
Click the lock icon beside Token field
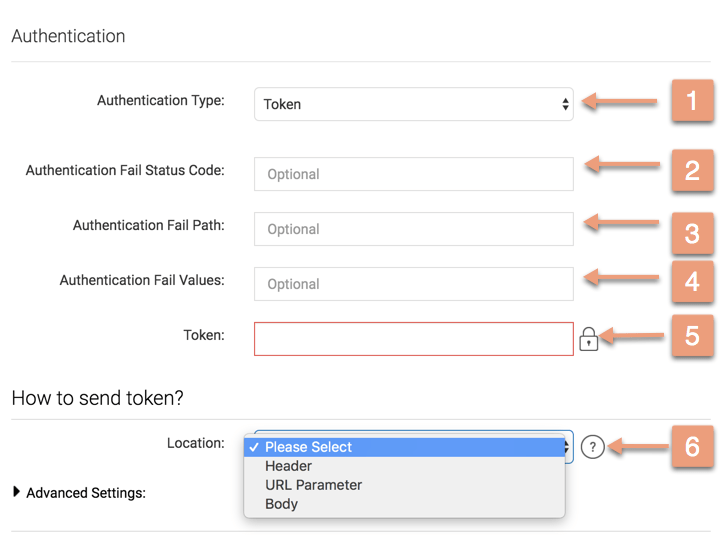588,340
